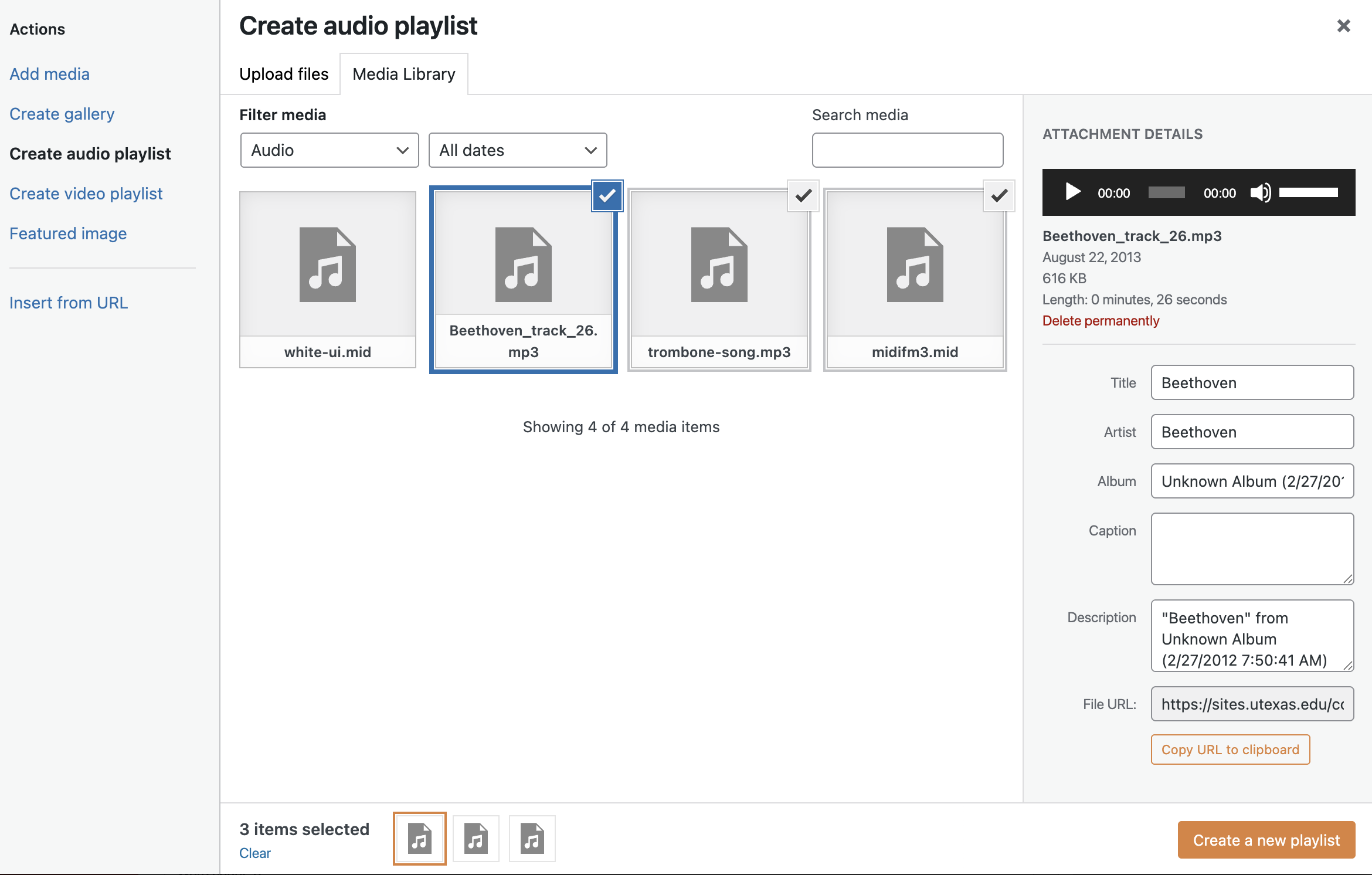
Task: Switch to the Media Library tab
Action: (403, 74)
